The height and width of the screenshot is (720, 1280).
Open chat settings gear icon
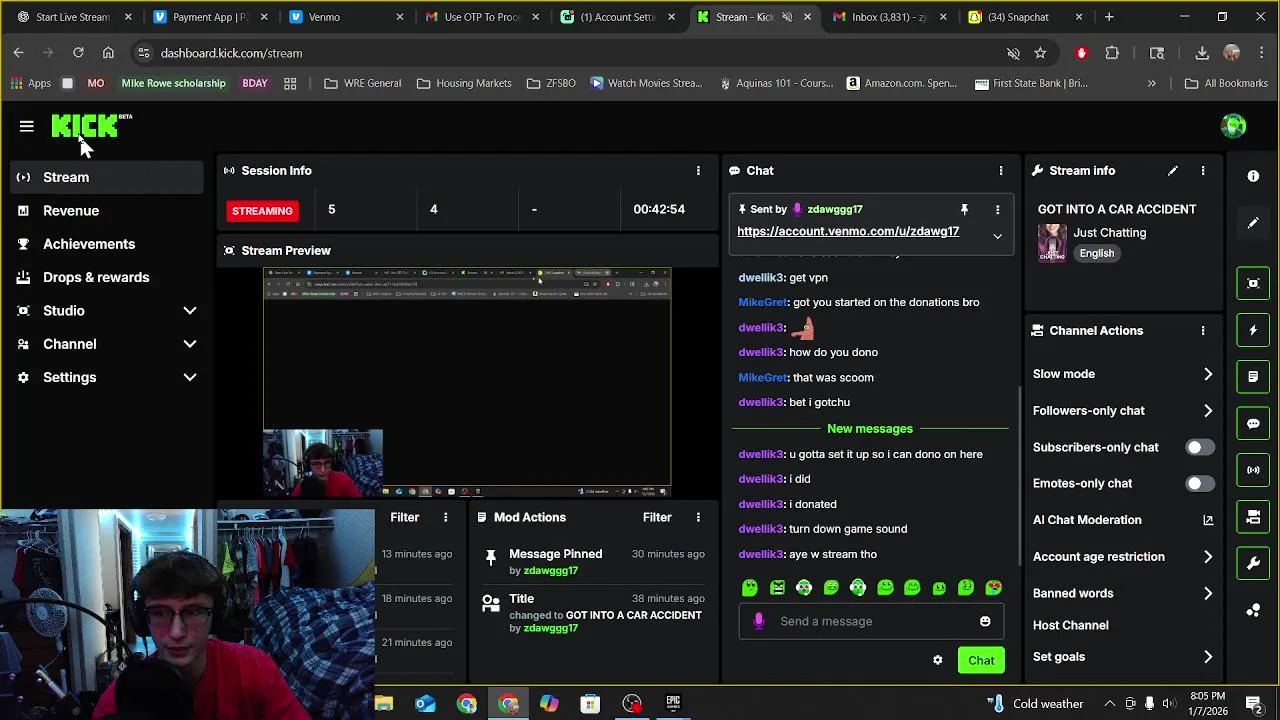pos(938,660)
